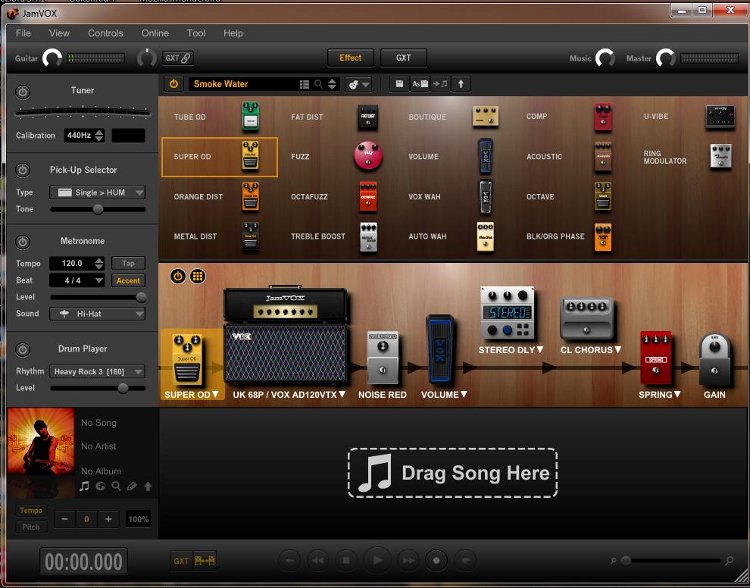Open the Pick-Up Type dropdown
This screenshot has height=588, width=750.
coord(97,192)
